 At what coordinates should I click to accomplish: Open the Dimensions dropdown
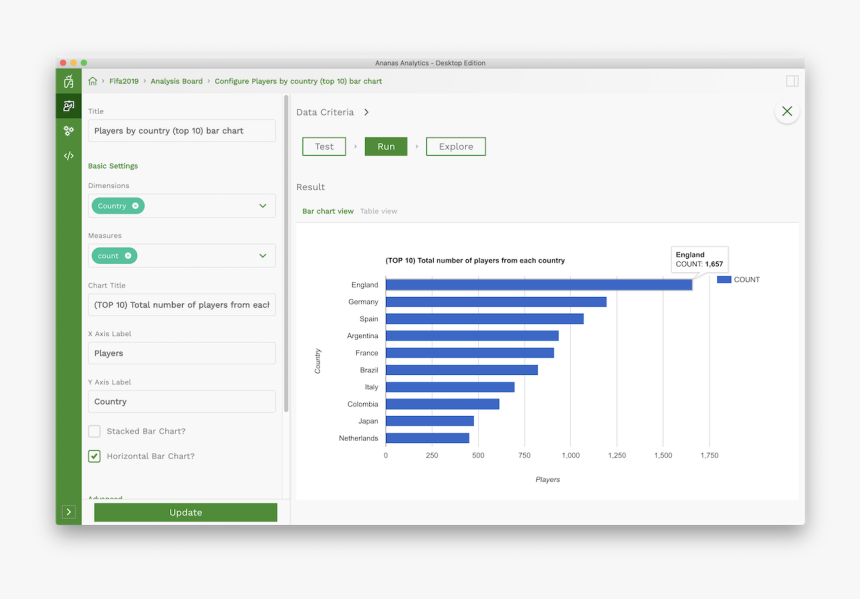[x=263, y=205]
